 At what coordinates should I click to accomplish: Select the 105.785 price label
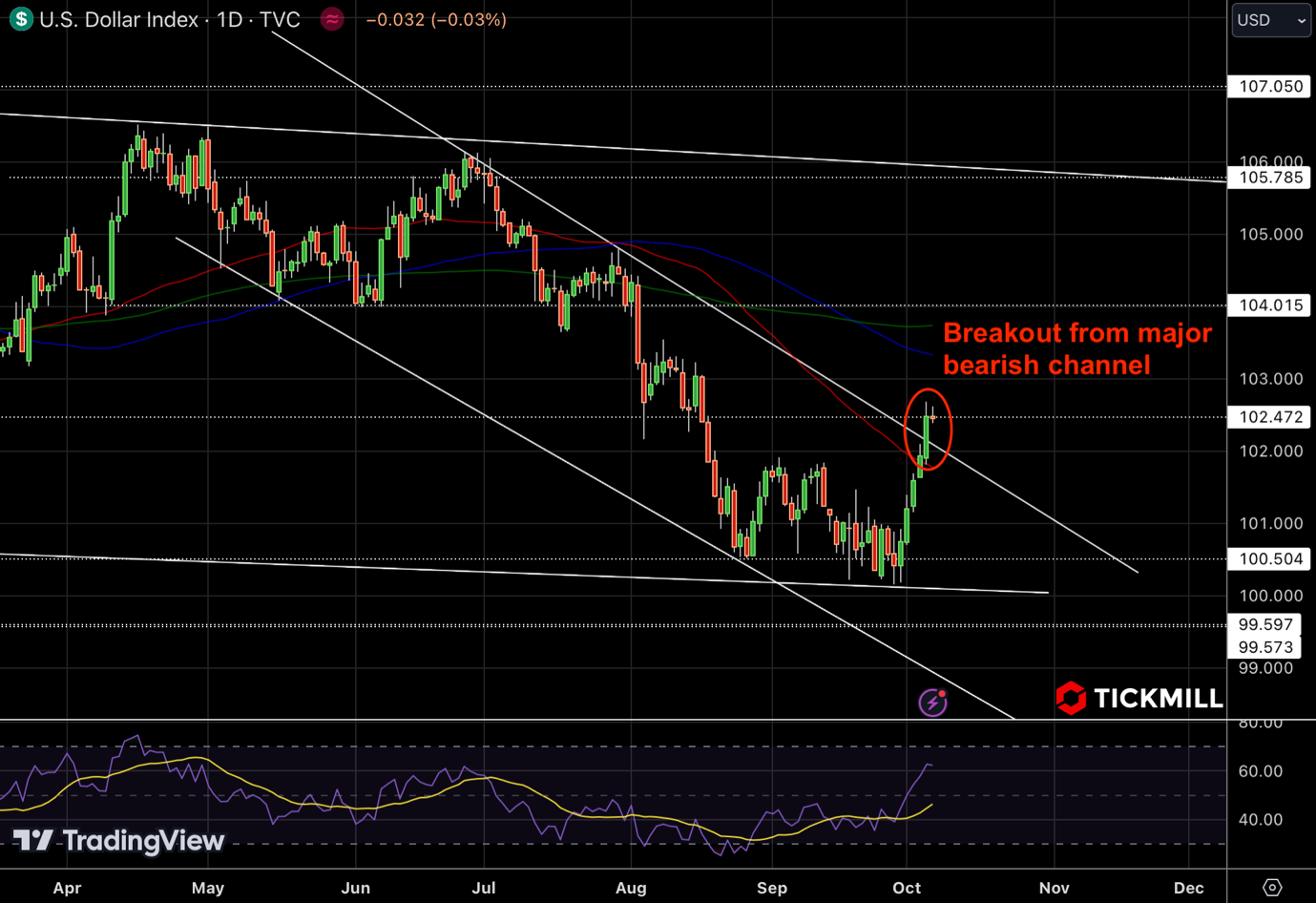(1270, 178)
